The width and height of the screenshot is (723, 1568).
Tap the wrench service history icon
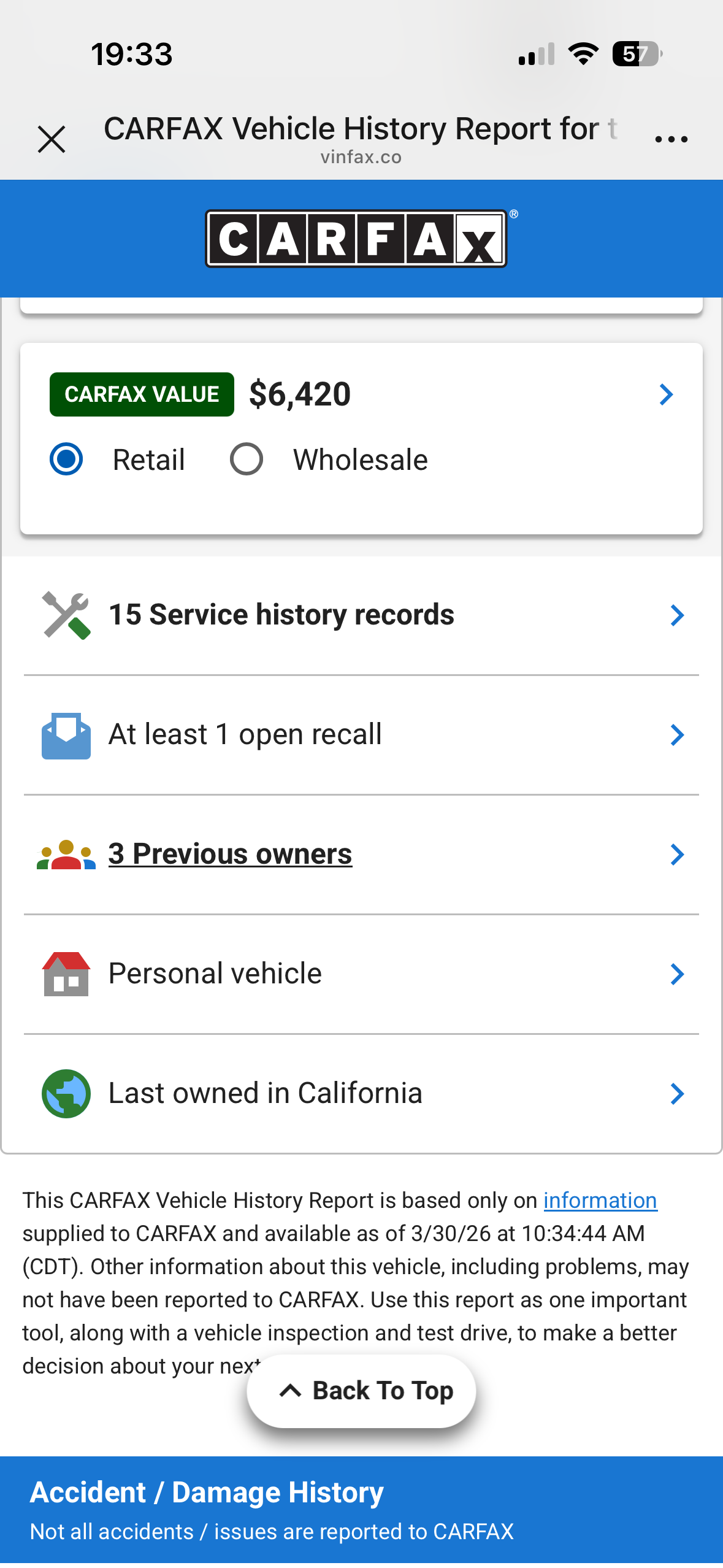pos(66,615)
